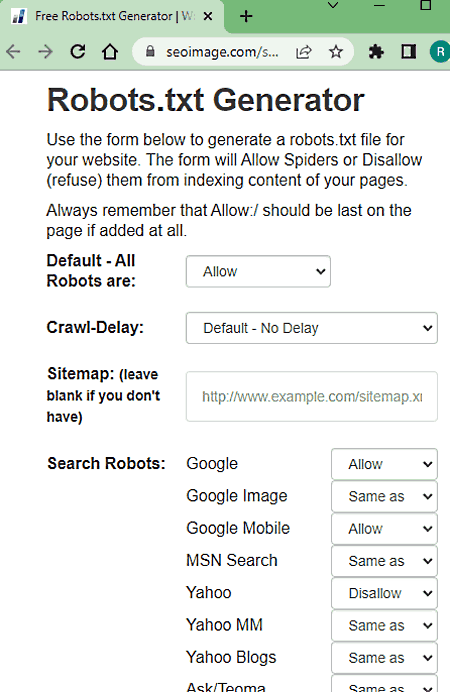Close the Free Robots.txt Generator tab
This screenshot has width=450, height=692.
(x=208, y=16)
